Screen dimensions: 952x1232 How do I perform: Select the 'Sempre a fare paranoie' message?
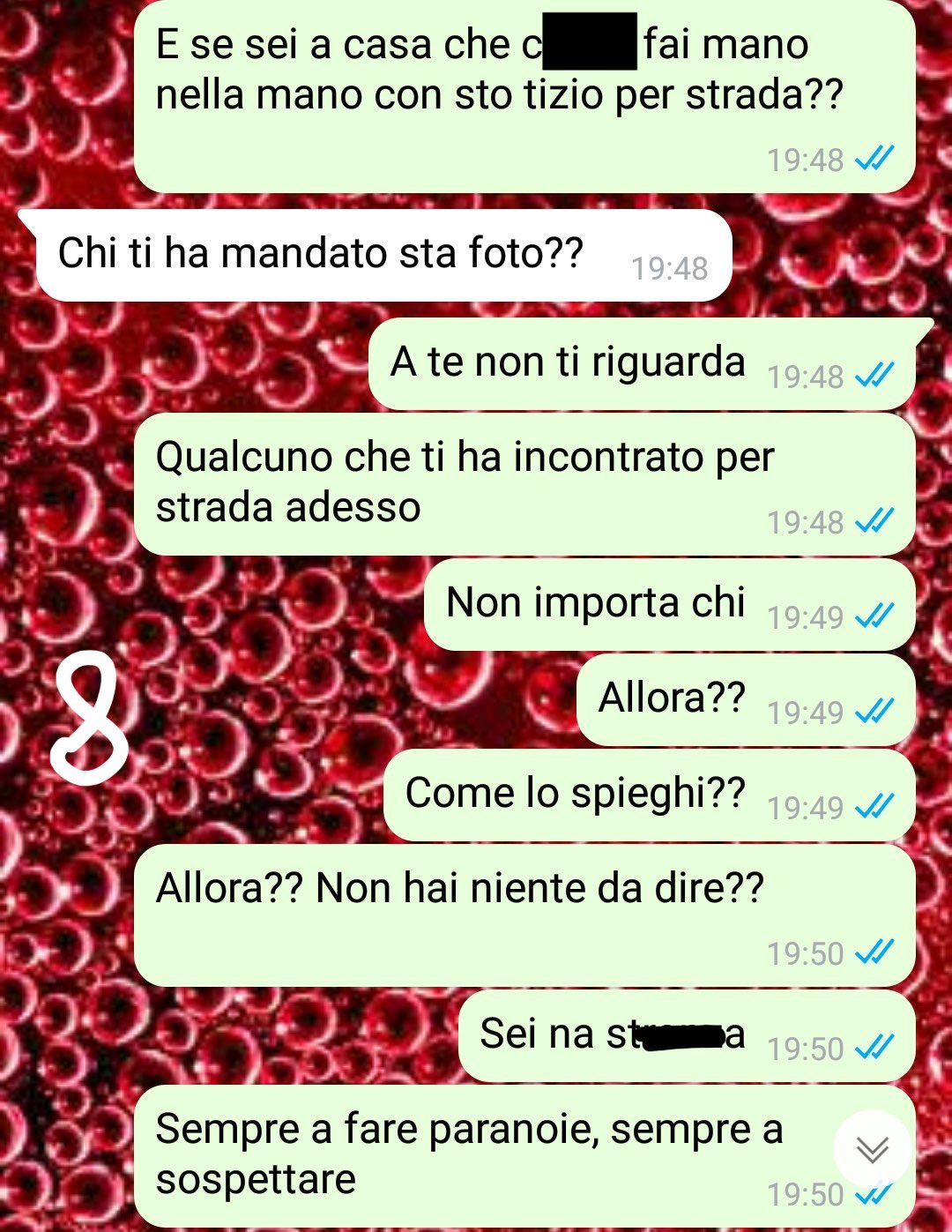click(x=524, y=1156)
